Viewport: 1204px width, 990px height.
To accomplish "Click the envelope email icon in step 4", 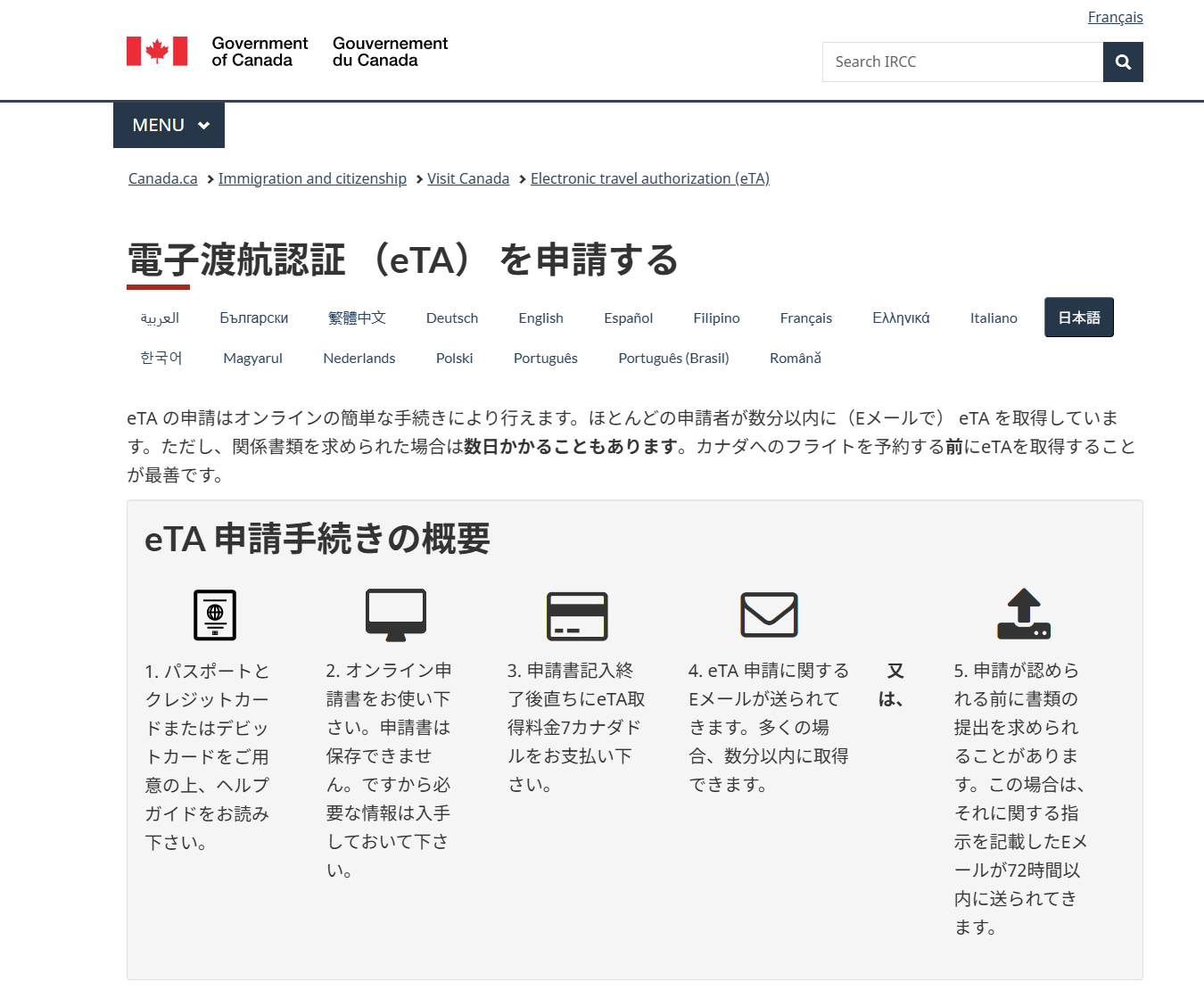I will (x=769, y=615).
